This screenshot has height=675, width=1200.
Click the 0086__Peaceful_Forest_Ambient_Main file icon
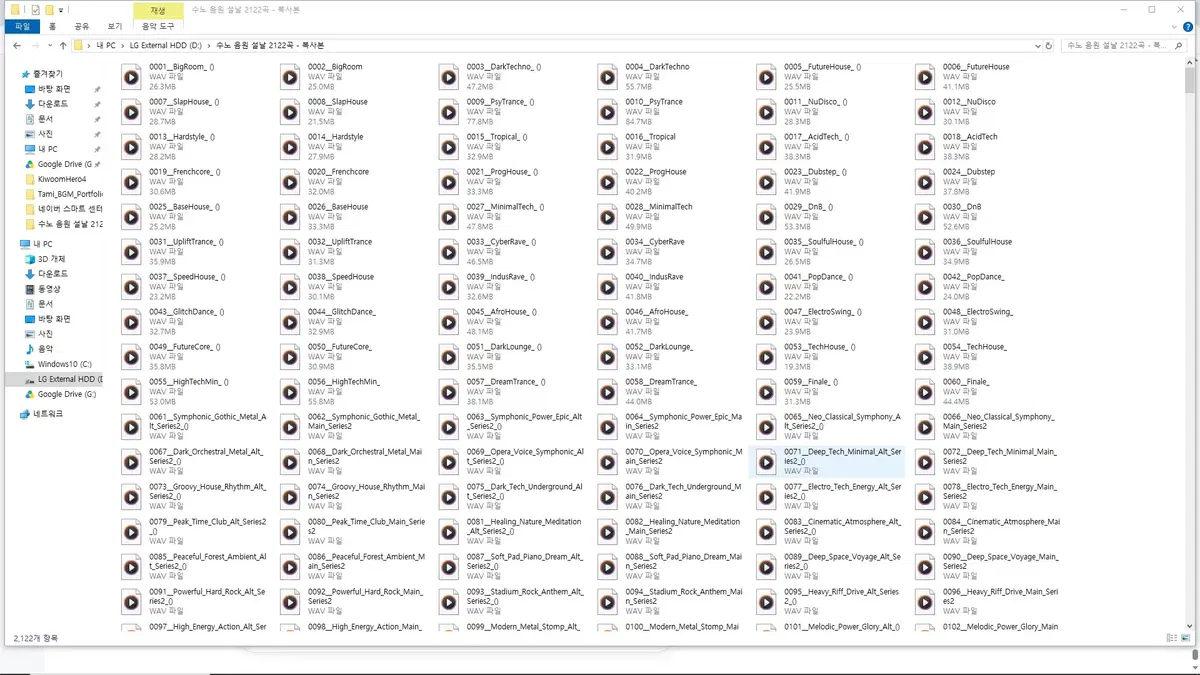290,567
